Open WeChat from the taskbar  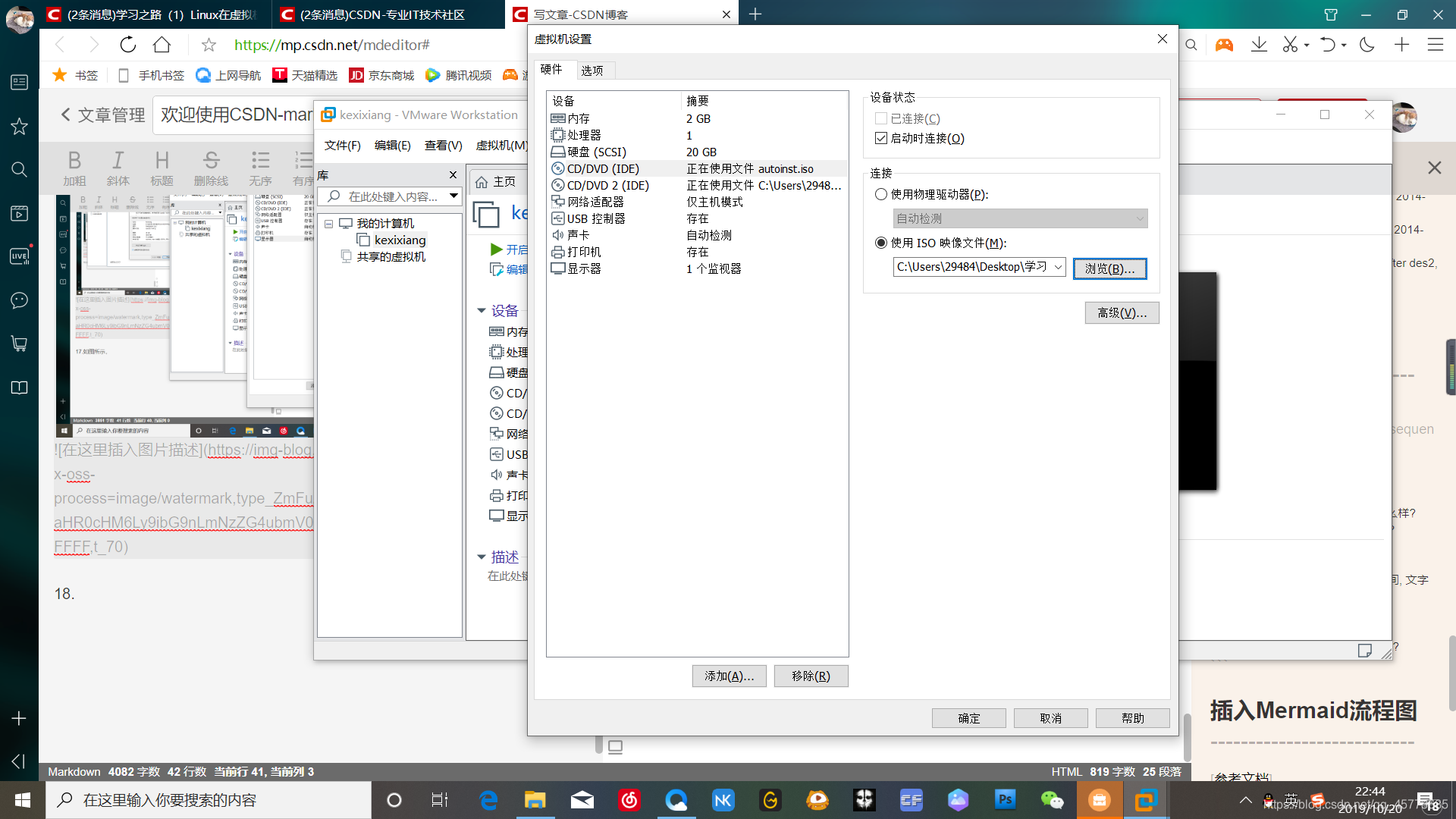(x=1053, y=799)
